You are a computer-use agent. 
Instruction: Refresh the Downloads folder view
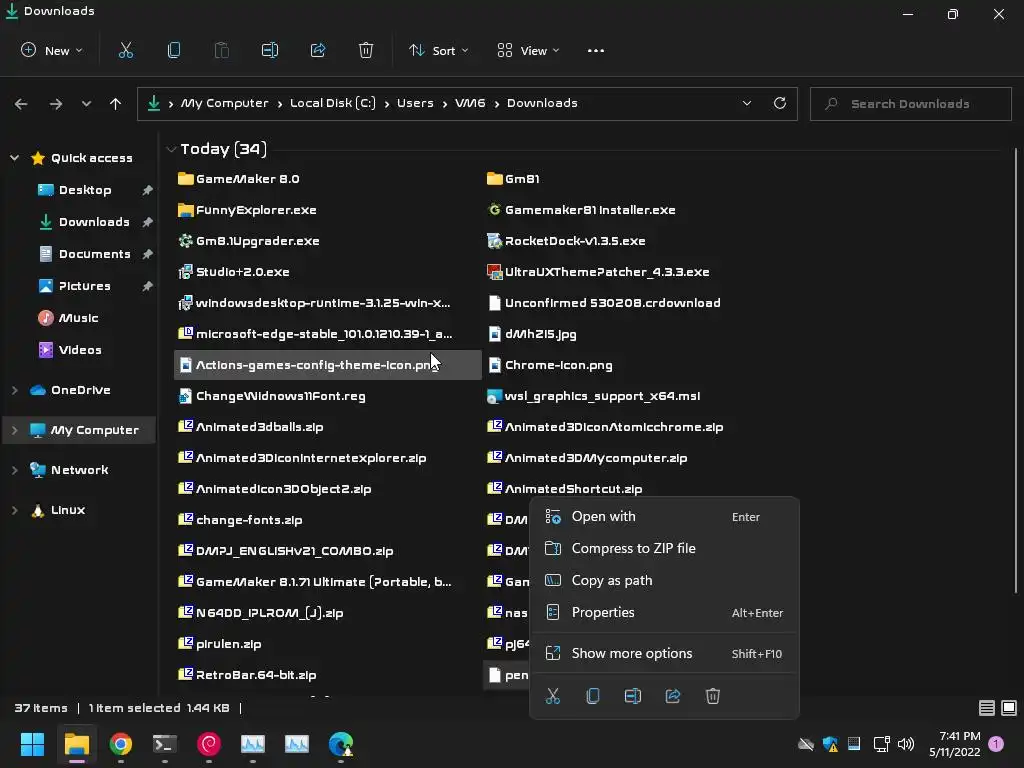pyautogui.click(x=780, y=103)
